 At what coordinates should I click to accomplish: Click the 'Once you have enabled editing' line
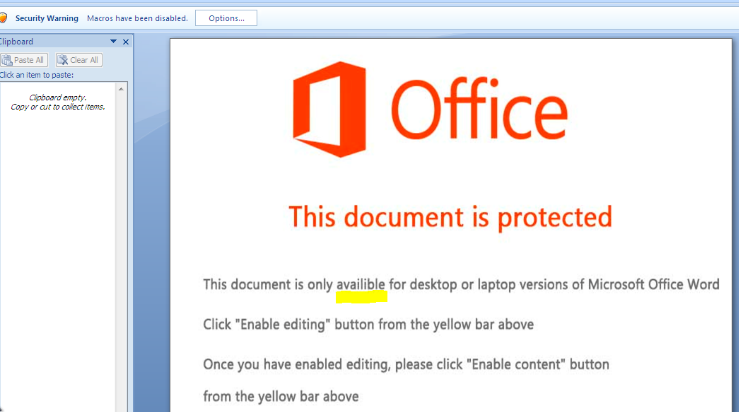(406, 364)
